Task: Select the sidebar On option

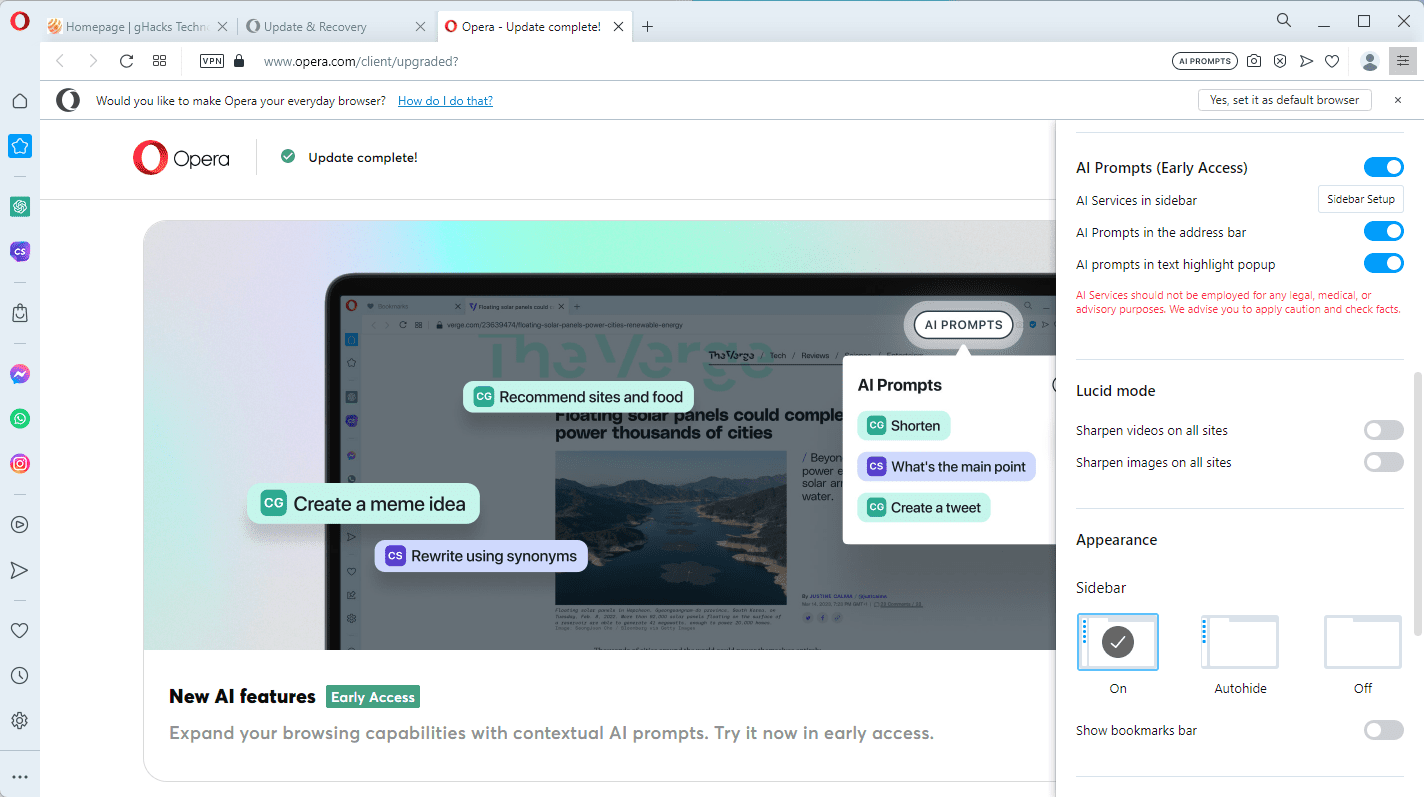Action: click(1118, 642)
